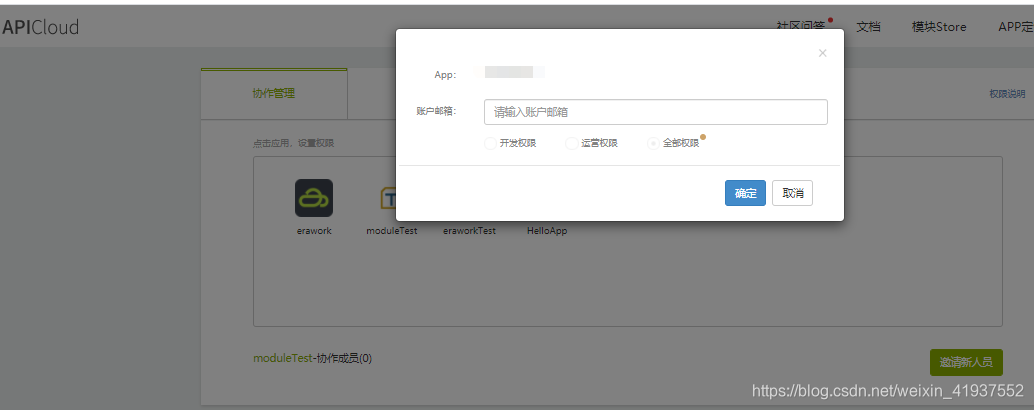Open the 协作管理 tab
This screenshot has height=410, width=1034.
tap(274, 94)
